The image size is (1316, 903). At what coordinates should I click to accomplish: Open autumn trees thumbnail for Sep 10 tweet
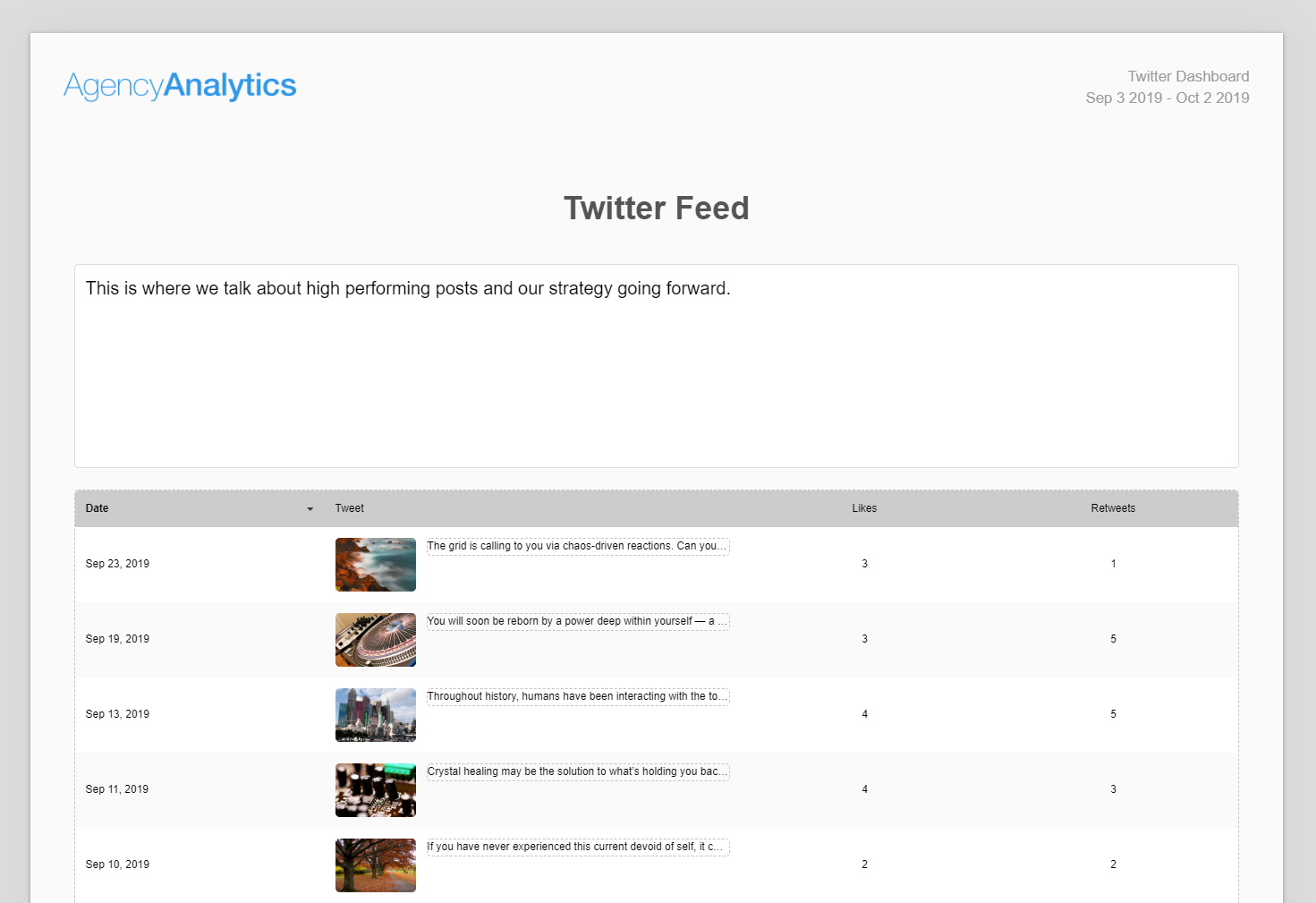click(376, 865)
